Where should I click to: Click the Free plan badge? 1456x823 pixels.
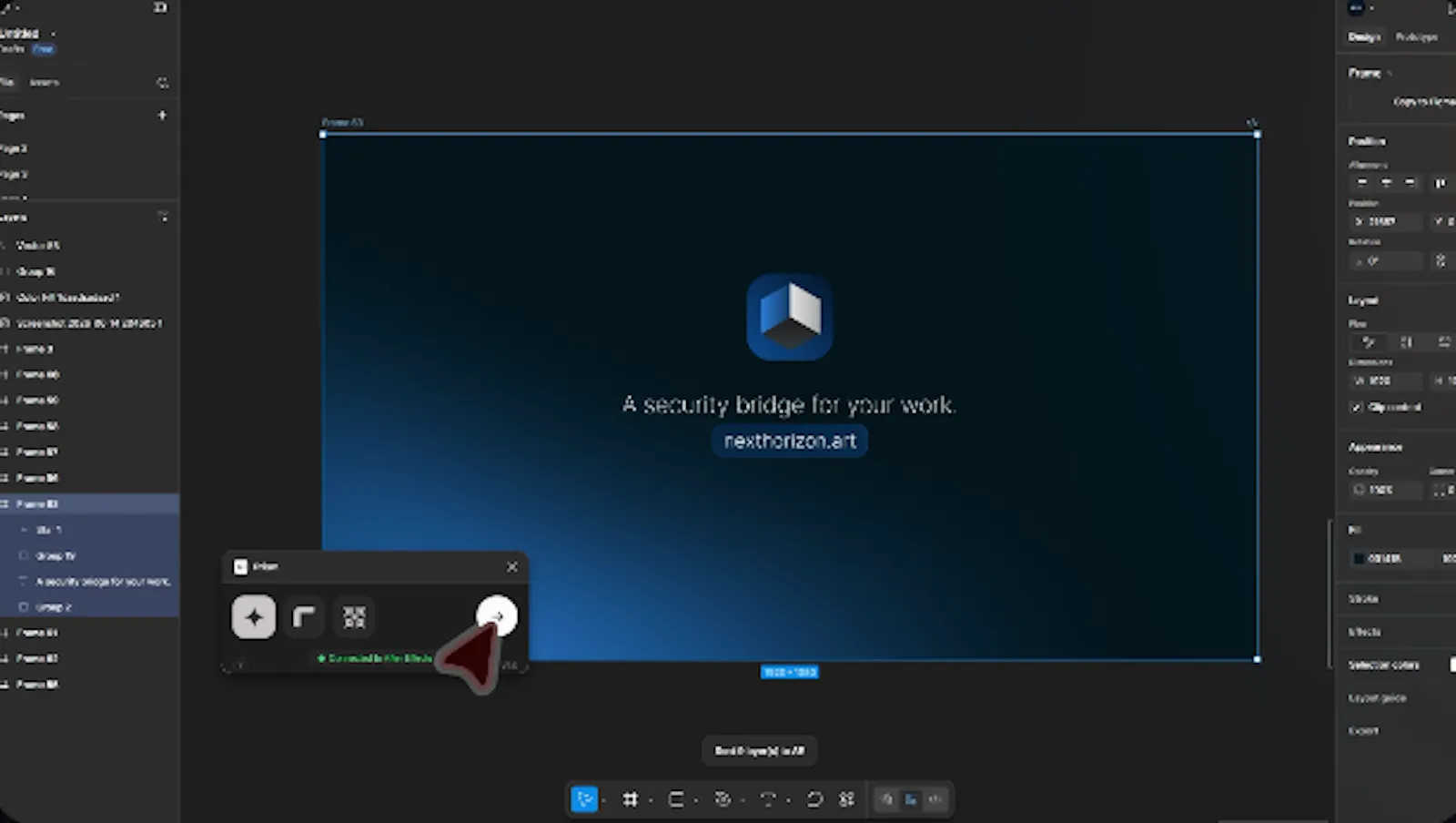43,49
